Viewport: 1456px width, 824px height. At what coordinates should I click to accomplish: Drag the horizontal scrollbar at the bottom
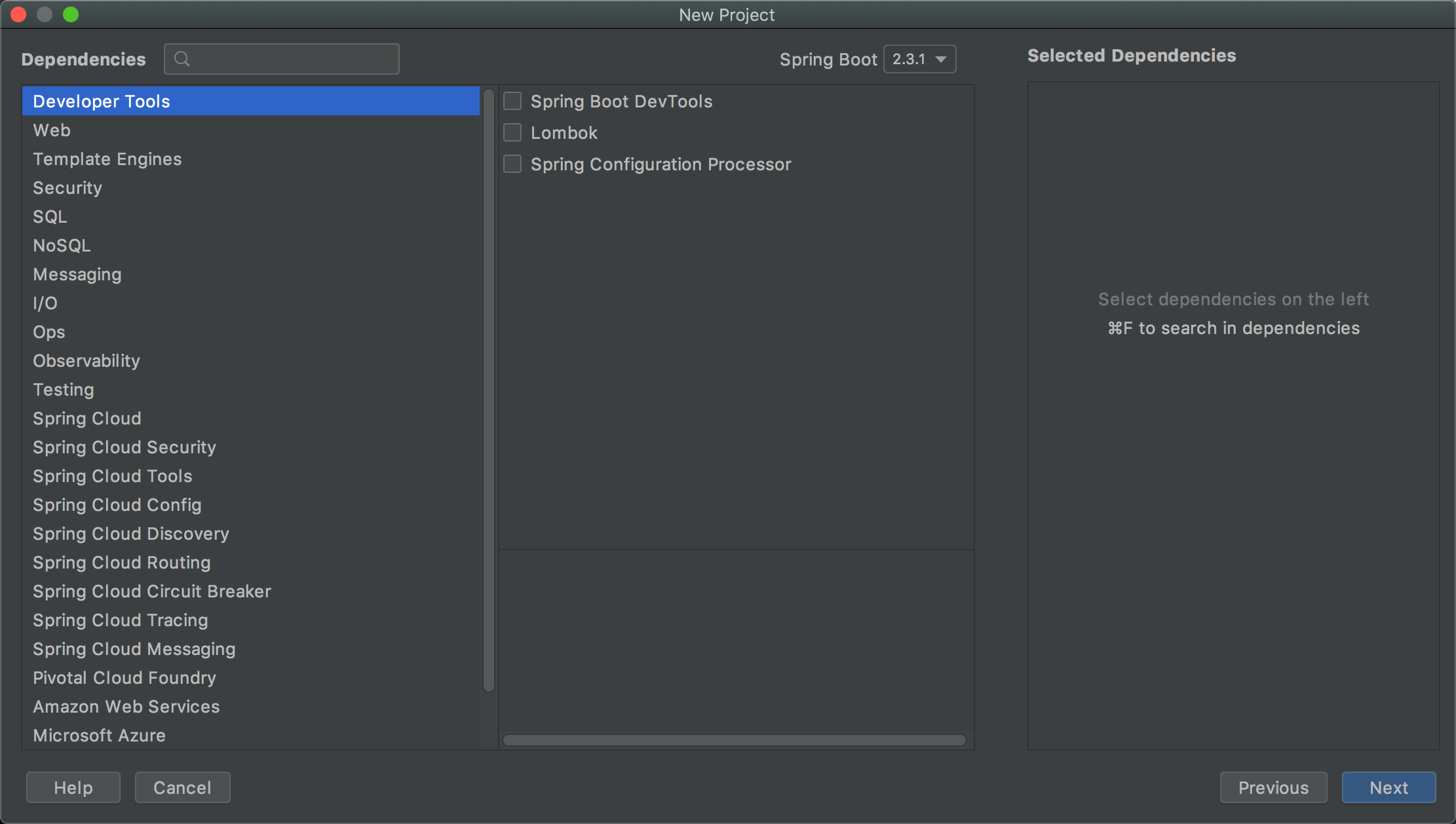[736, 740]
